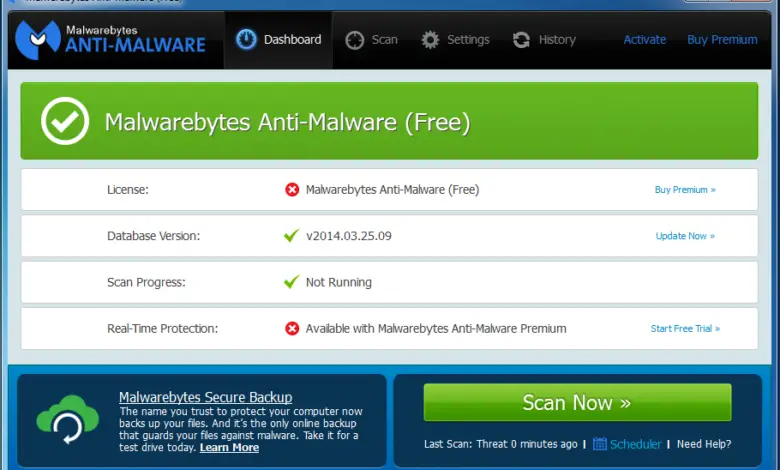Viewport: 780px width, 470px height.
Task: Click the Secure Backup description paragraph
Action: click(241, 429)
